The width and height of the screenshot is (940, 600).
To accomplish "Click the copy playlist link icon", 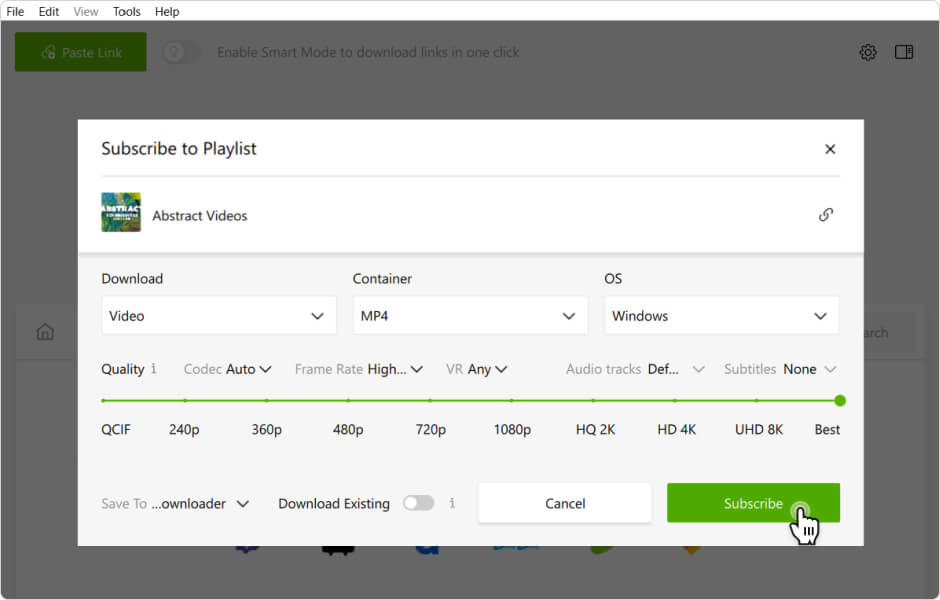I will 825,214.
